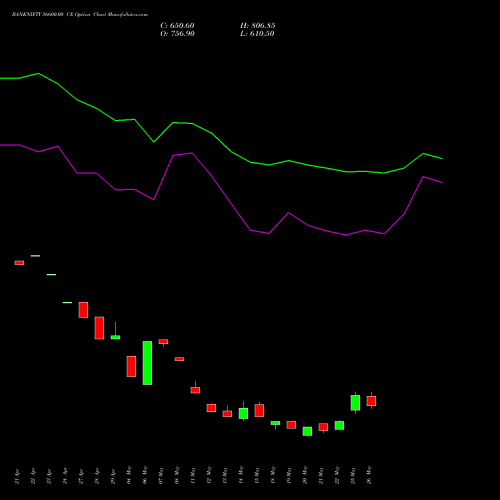500x500 pixels.
Task: Select the green candle above 20 May
Action: coord(307,431)
